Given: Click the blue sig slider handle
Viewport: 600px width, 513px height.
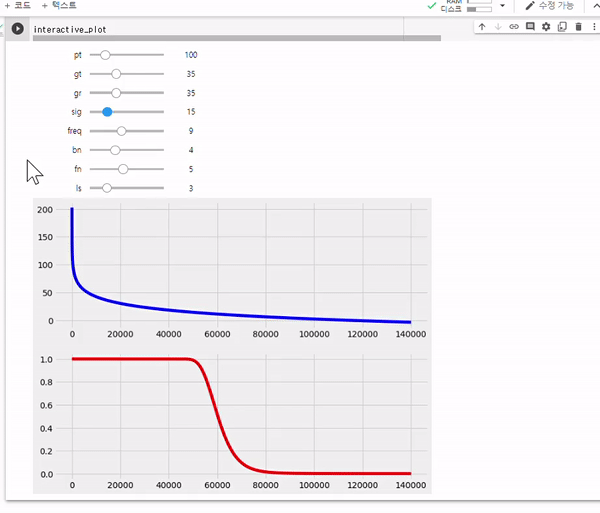Looking at the screenshot, I should click(108, 112).
